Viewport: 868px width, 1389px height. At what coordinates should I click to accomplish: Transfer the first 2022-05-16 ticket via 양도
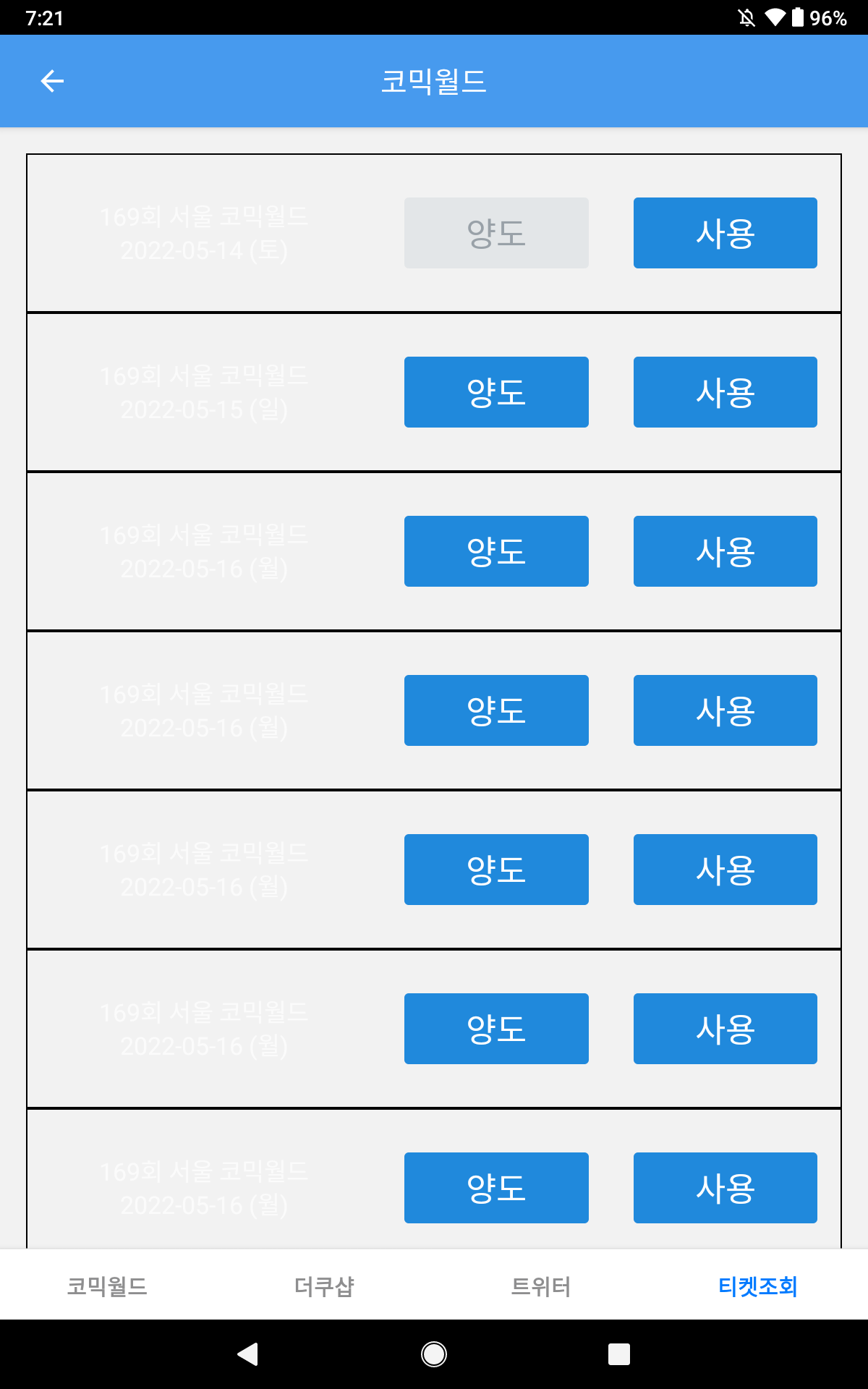496,551
